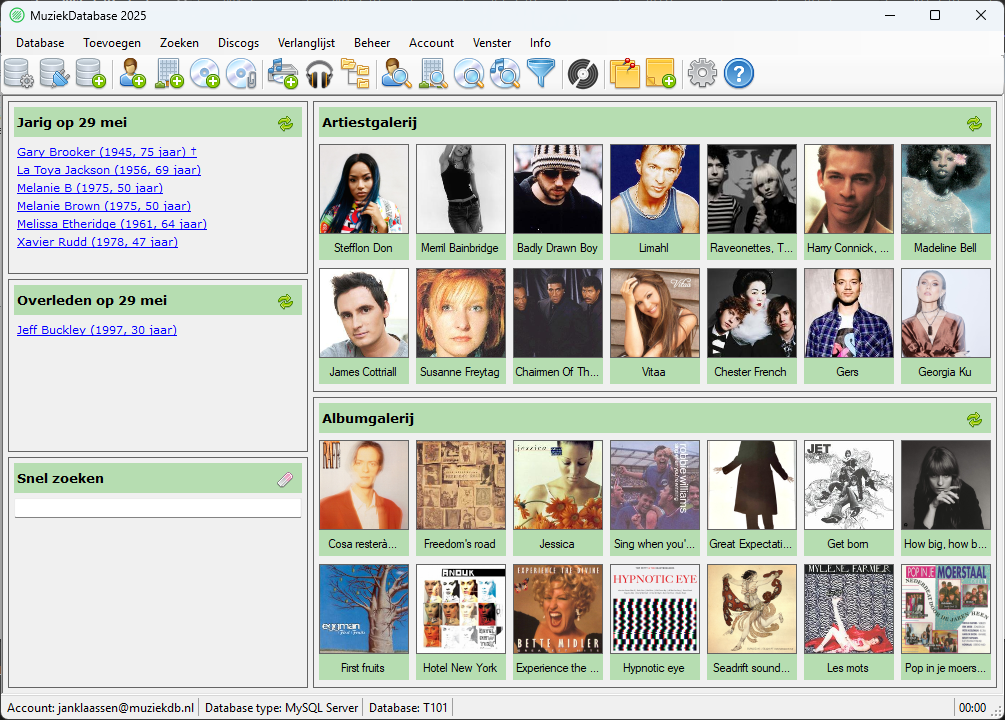
Task: Open Freedom's road album cover
Action: [x=461, y=485]
